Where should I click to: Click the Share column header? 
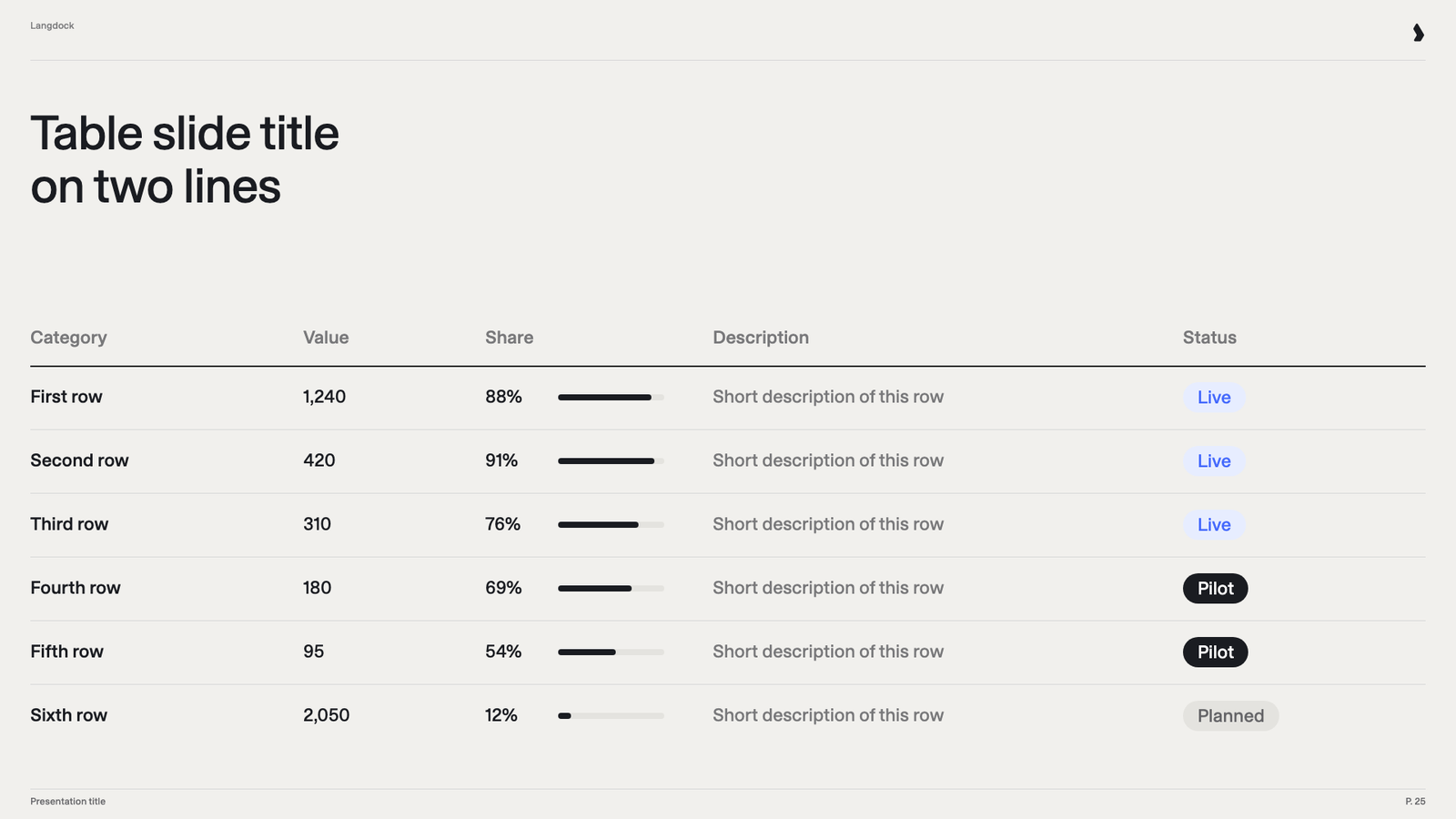509,338
